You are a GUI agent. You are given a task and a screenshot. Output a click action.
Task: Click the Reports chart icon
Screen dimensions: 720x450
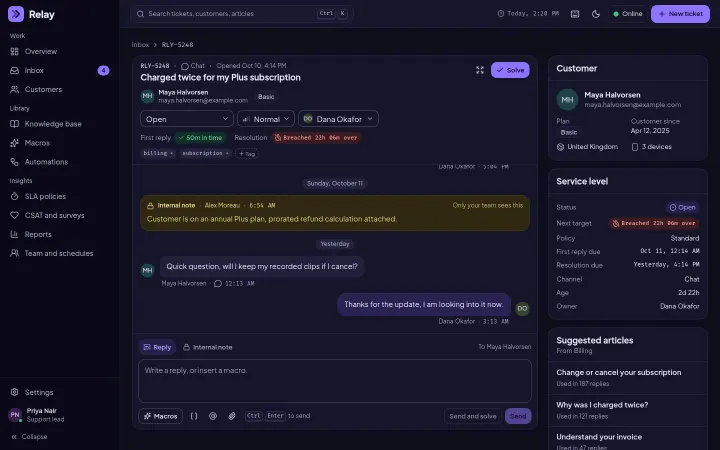(x=15, y=234)
